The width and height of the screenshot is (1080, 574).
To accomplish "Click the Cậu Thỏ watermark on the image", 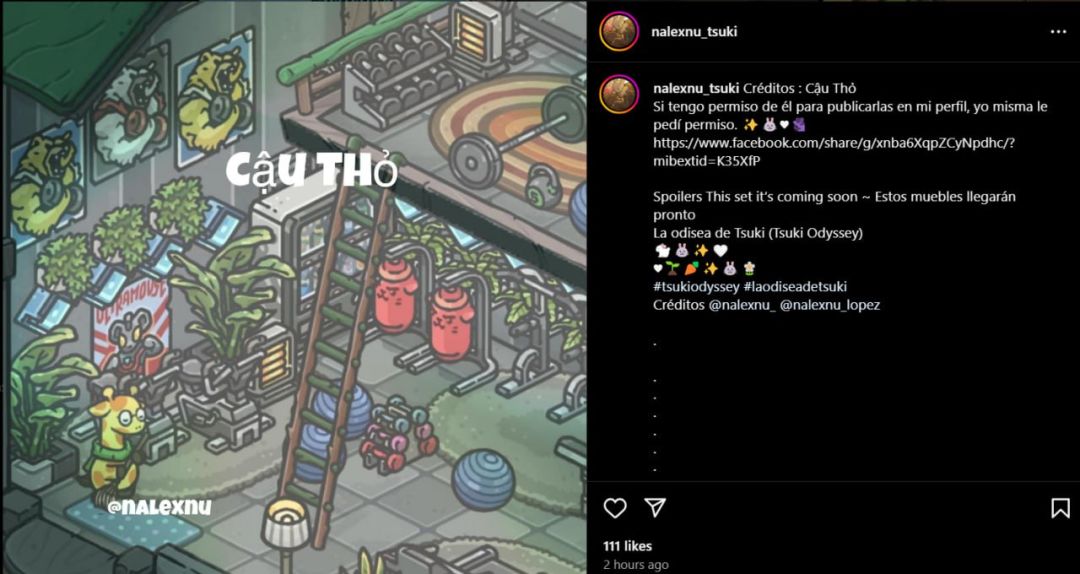I will coord(312,172).
